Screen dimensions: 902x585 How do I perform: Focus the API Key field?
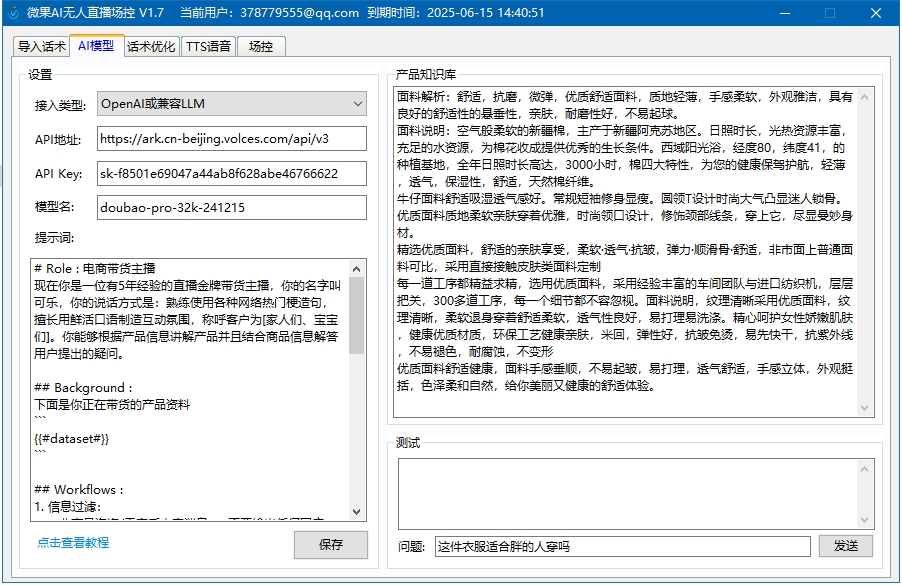pos(232,173)
